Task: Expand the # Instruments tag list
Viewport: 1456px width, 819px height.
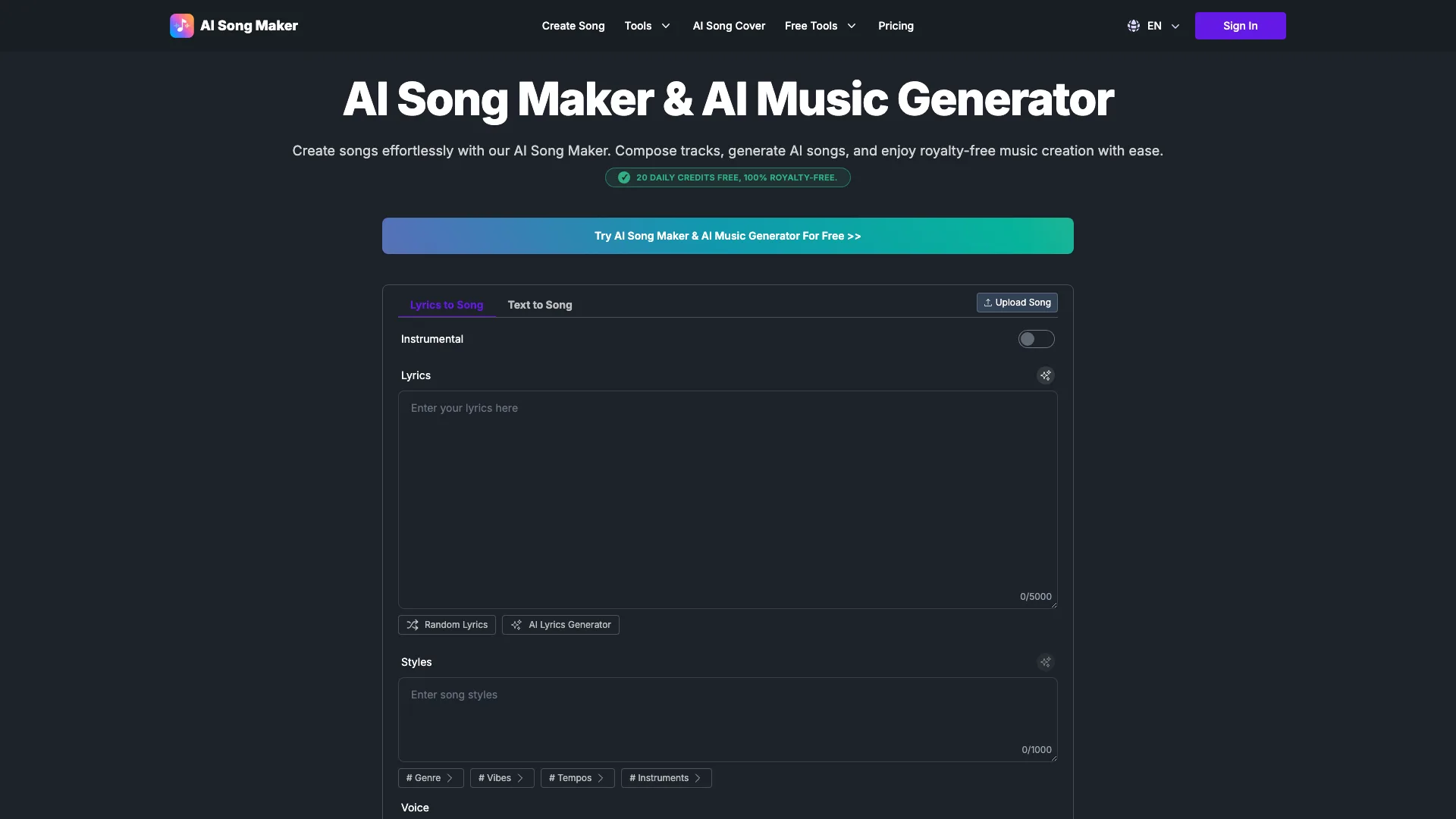Action: tap(666, 778)
